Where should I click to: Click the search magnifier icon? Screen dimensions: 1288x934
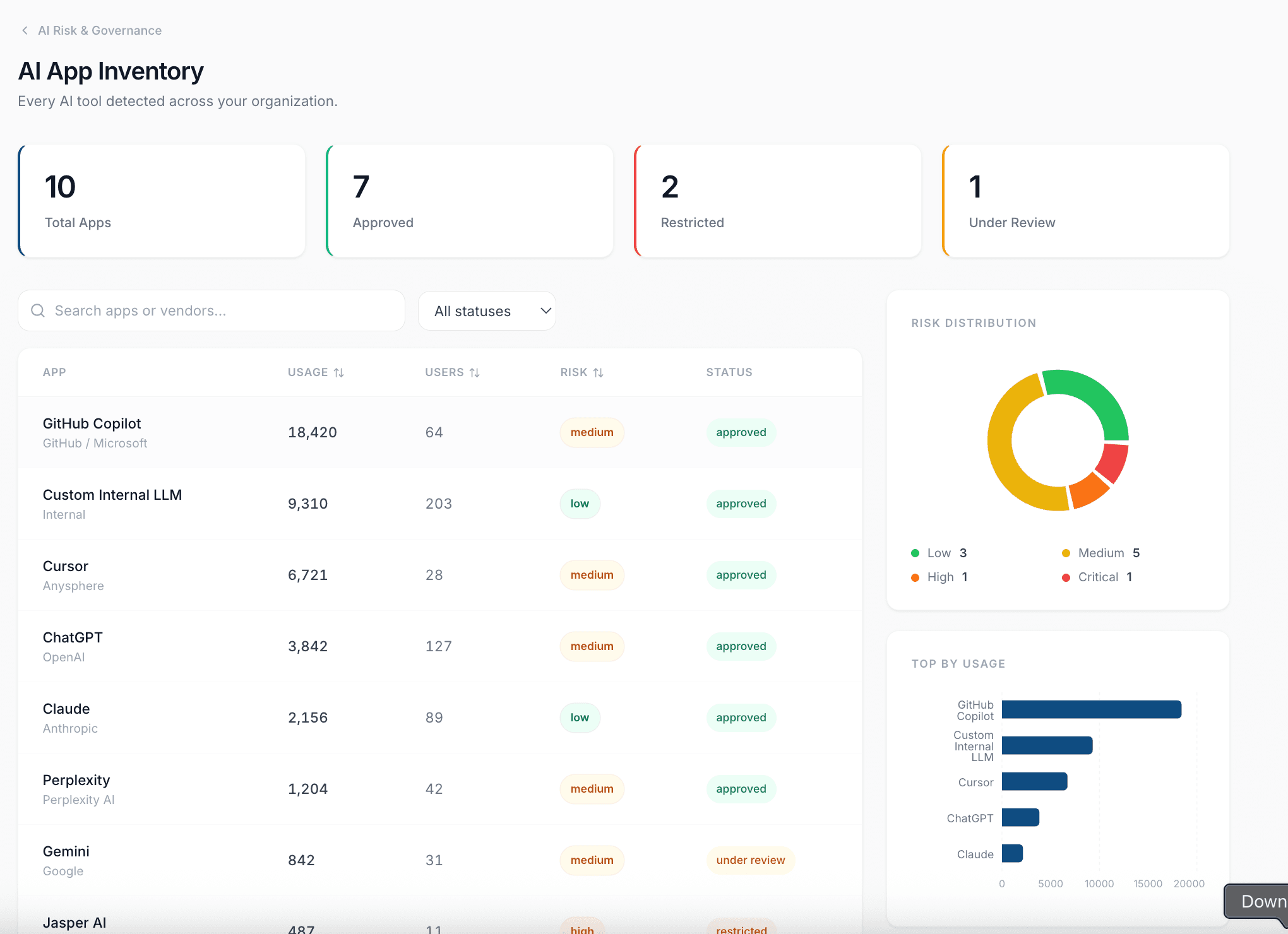click(38, 310)
